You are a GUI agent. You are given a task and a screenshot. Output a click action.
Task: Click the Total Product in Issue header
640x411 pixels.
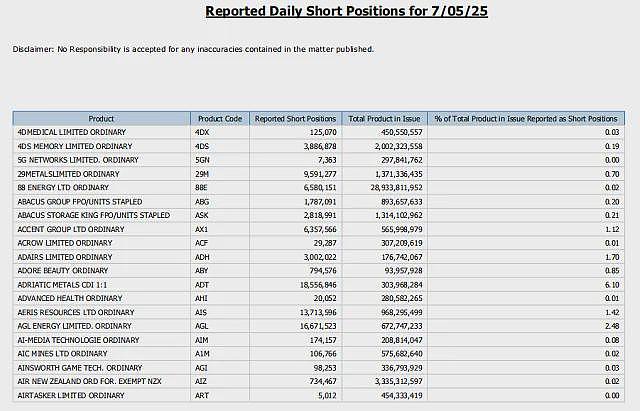point(384,119)
